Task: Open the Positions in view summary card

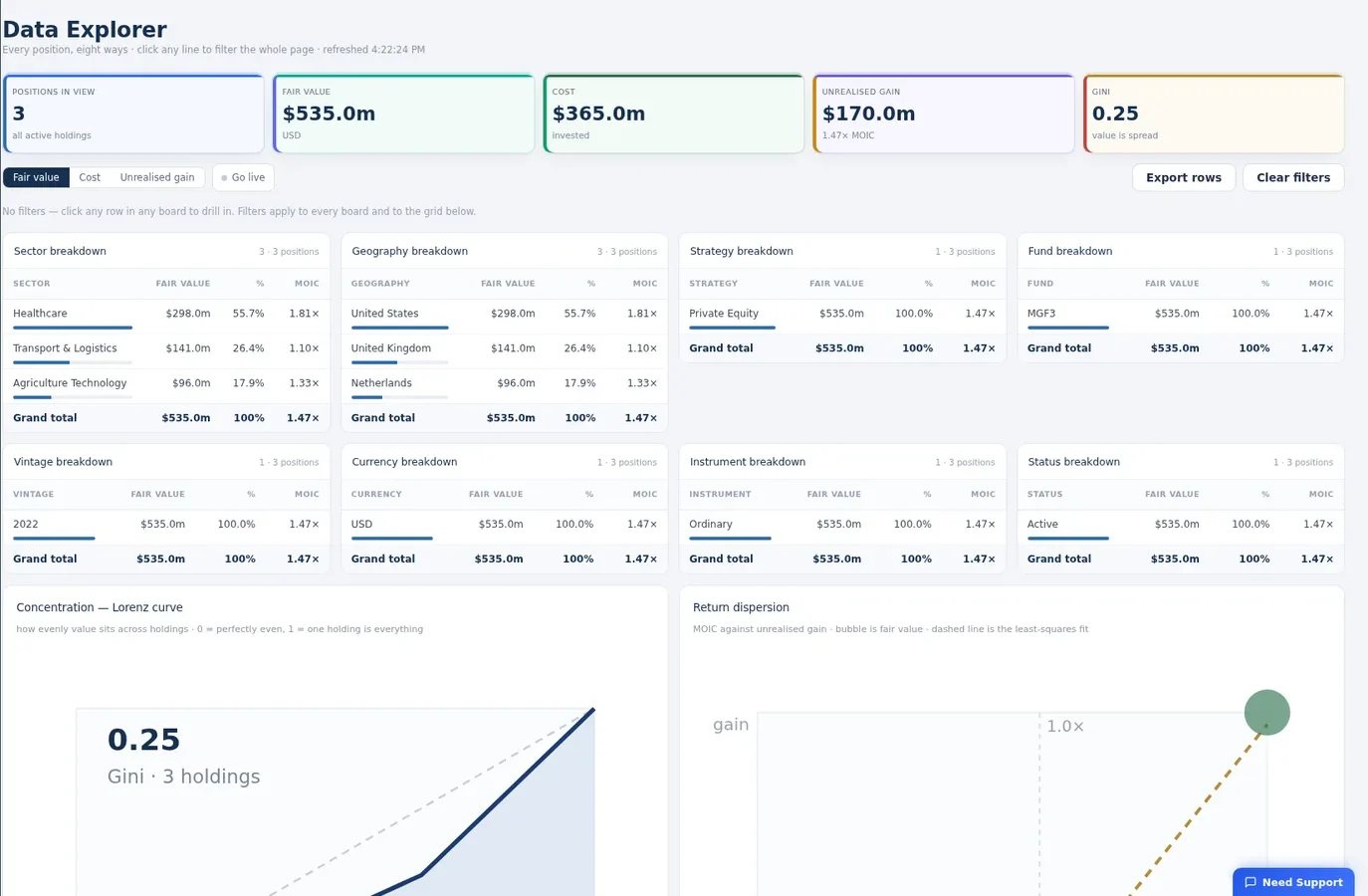Action: pos(133,113)
